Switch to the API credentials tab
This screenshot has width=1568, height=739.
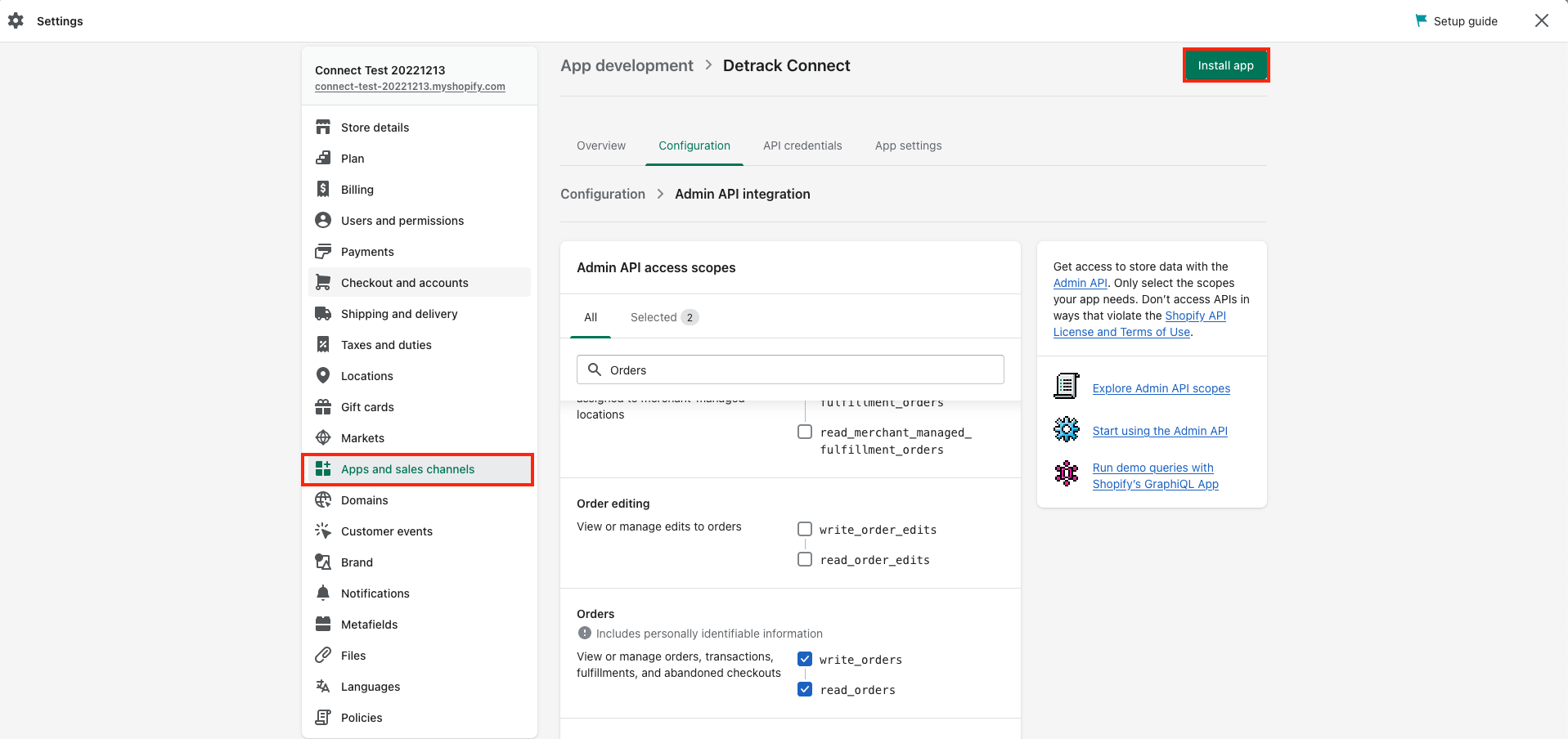[x=802, y=146]
